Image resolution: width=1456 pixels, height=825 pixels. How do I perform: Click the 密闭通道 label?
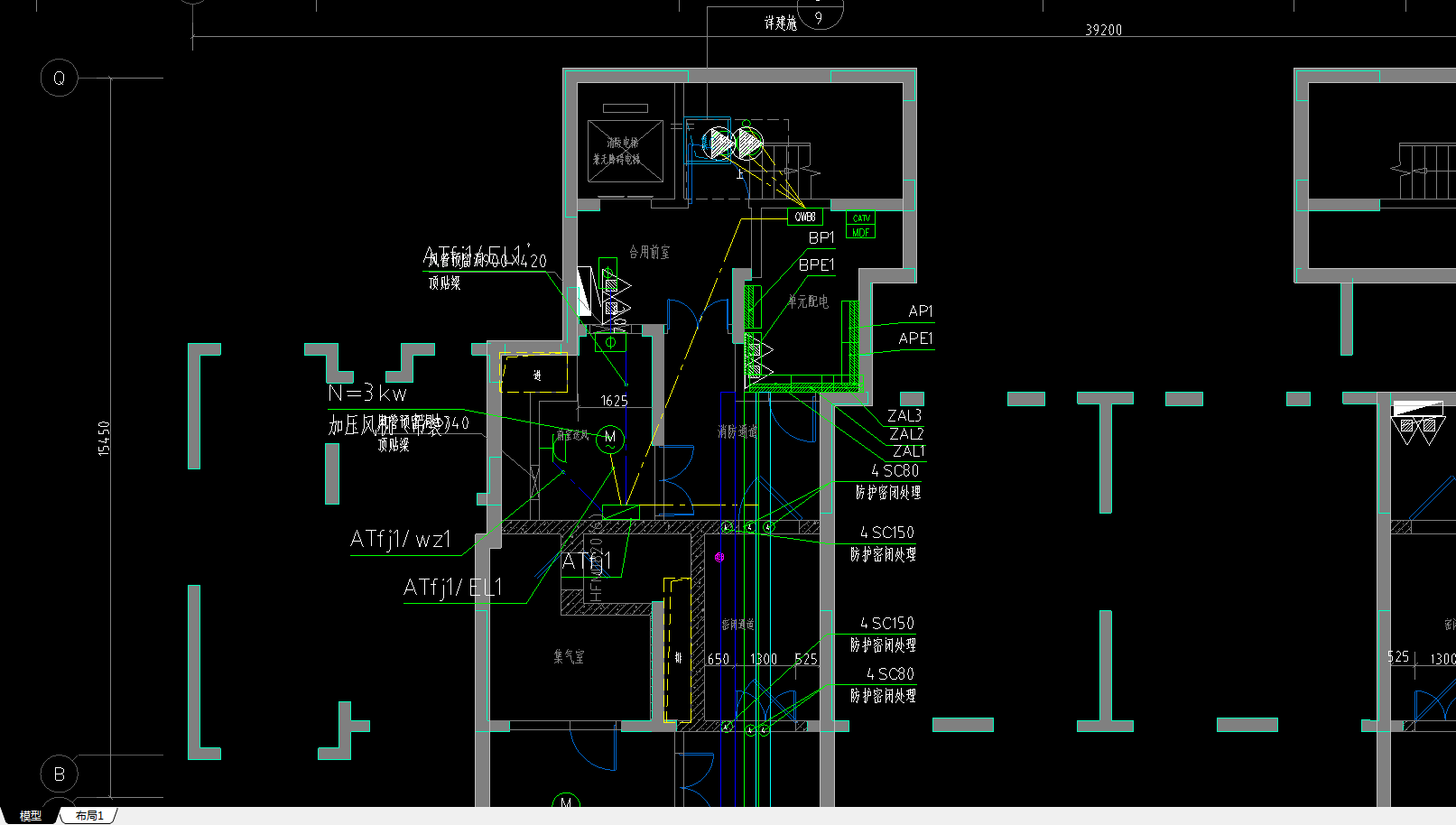click(737, 624)
